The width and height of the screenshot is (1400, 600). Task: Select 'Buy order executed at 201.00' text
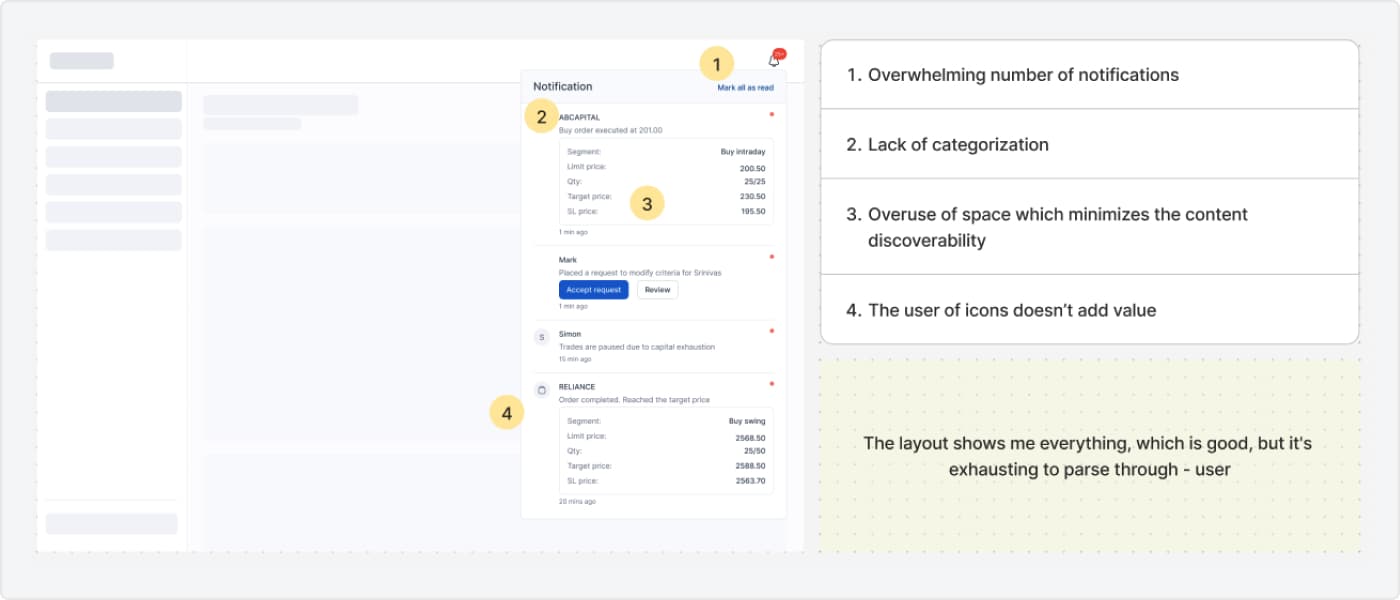[610, 130]
